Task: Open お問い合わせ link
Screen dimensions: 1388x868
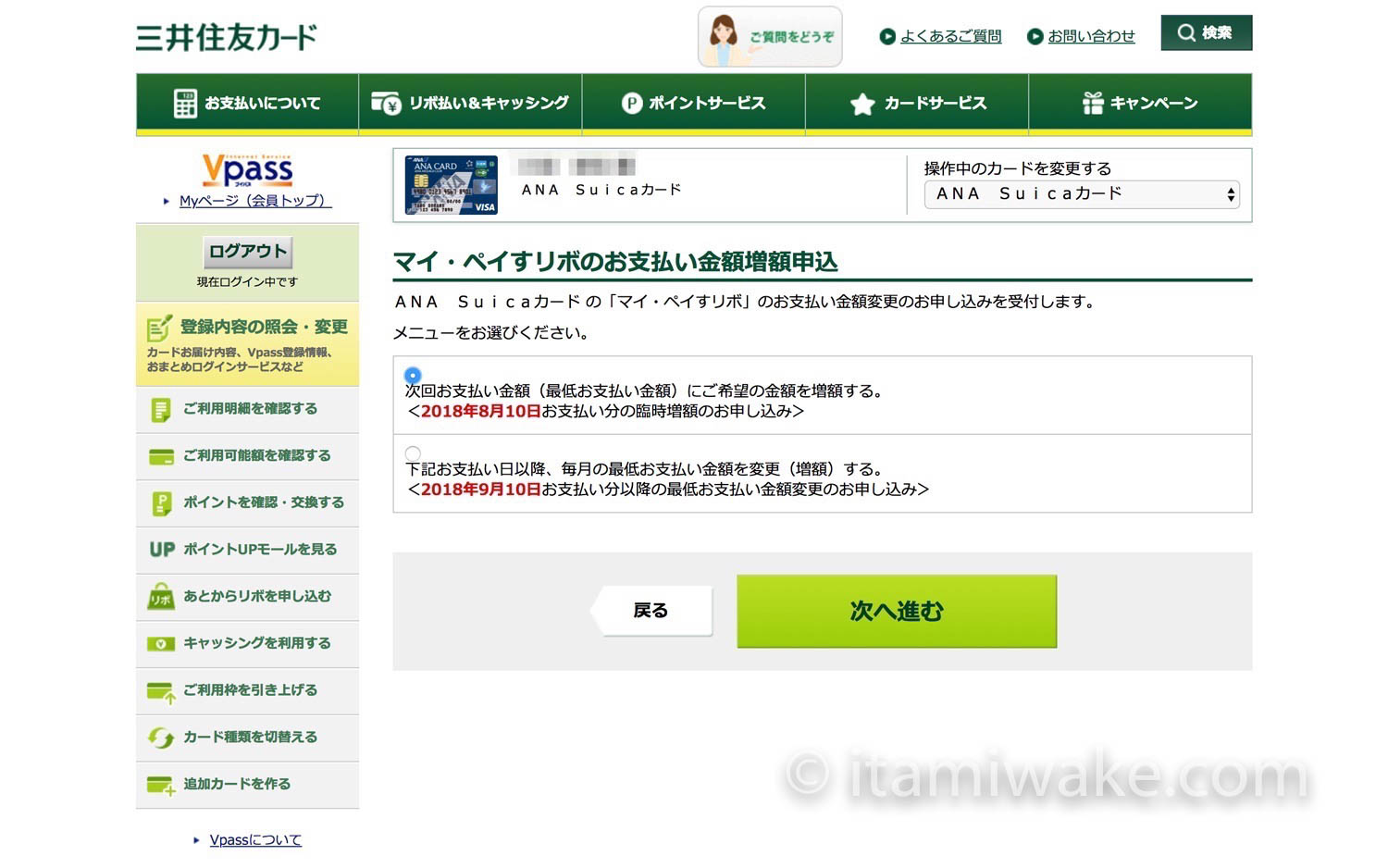Action: 1091,36
